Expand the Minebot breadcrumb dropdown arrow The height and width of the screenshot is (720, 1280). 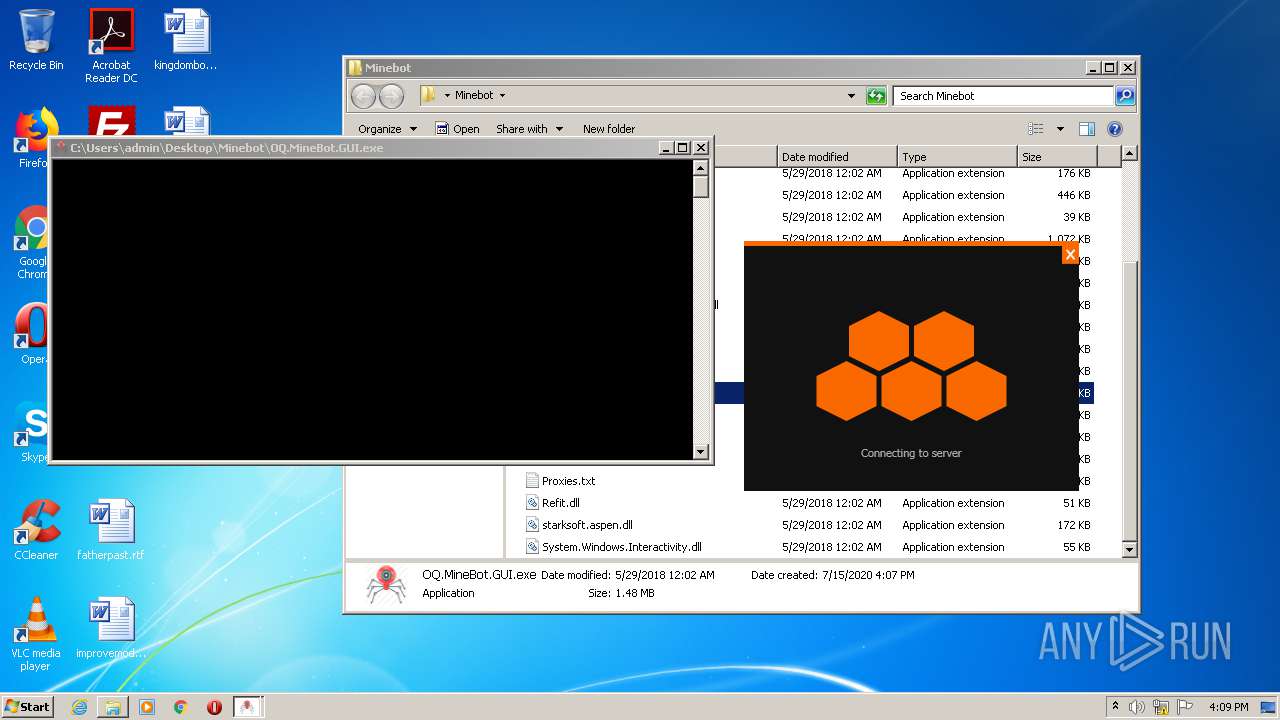click(x=502, y=96)
